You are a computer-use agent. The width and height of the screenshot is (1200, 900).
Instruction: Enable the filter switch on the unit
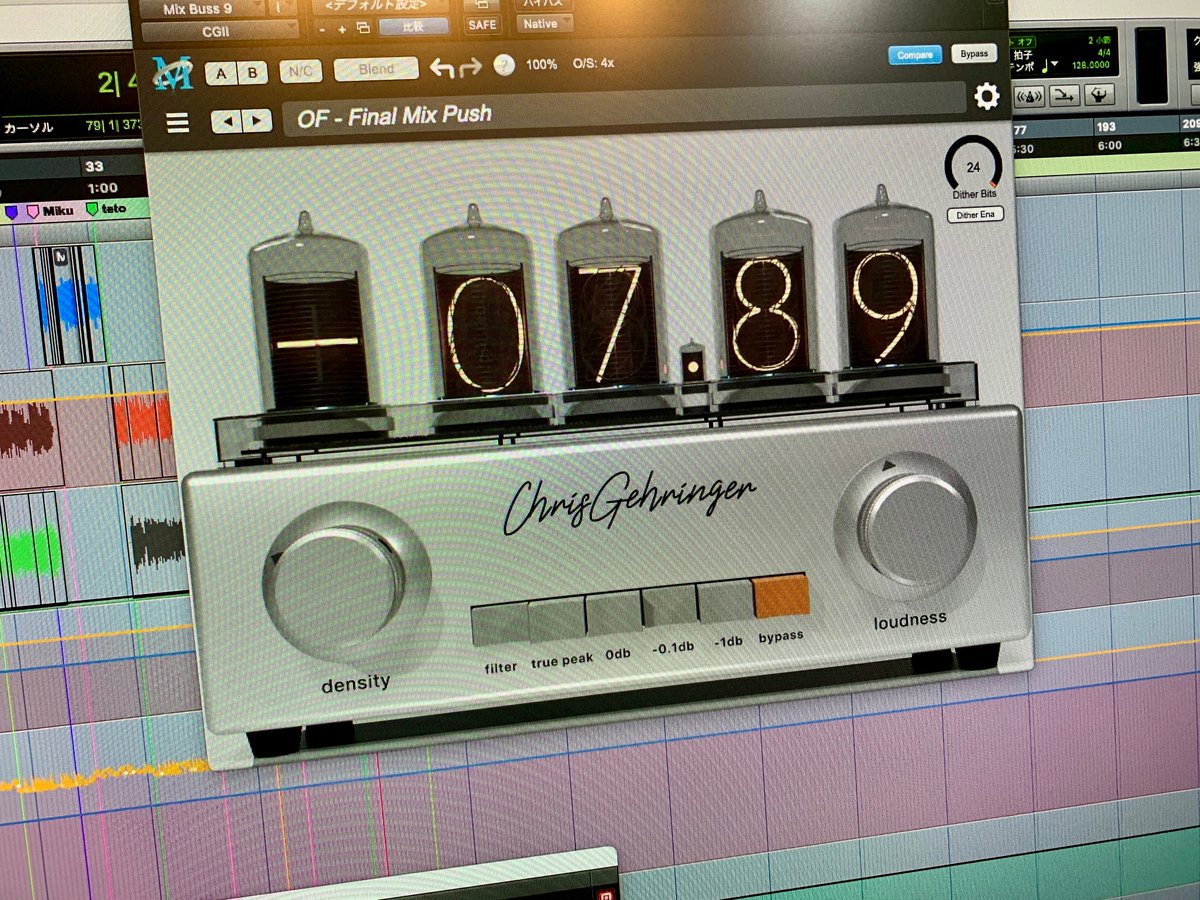(x=499, y=625)
